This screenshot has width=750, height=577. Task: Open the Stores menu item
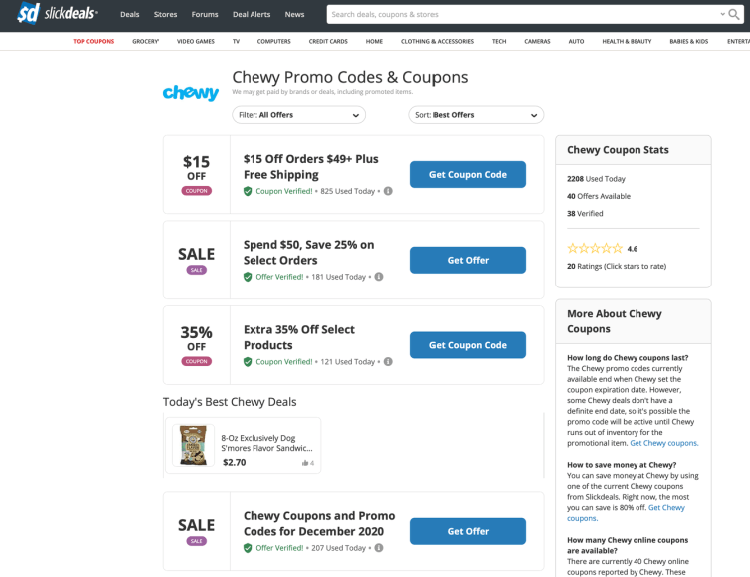click(x=165, y=15)
